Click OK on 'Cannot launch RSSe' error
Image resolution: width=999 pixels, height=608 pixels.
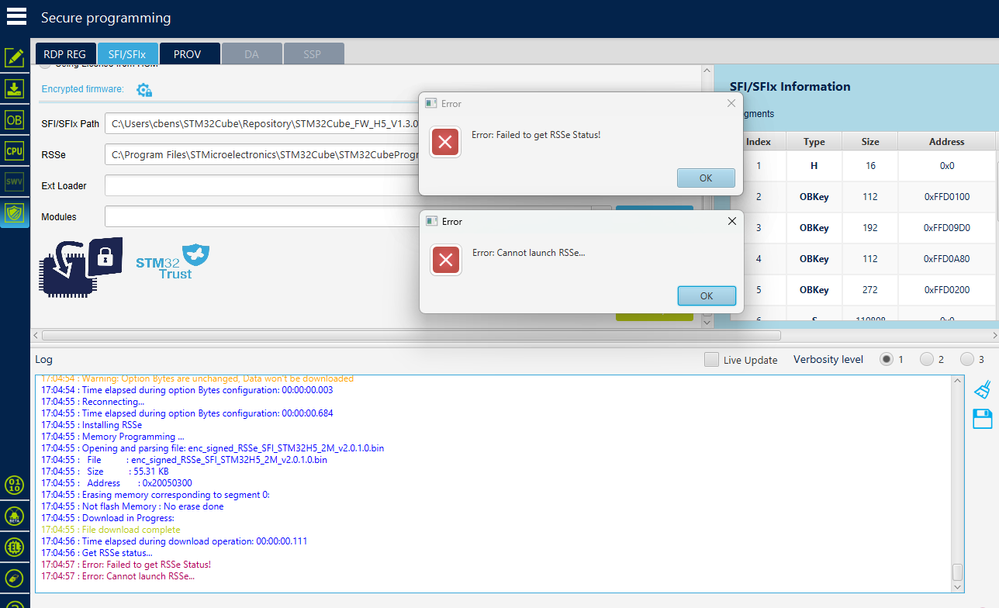click(707, 296)
